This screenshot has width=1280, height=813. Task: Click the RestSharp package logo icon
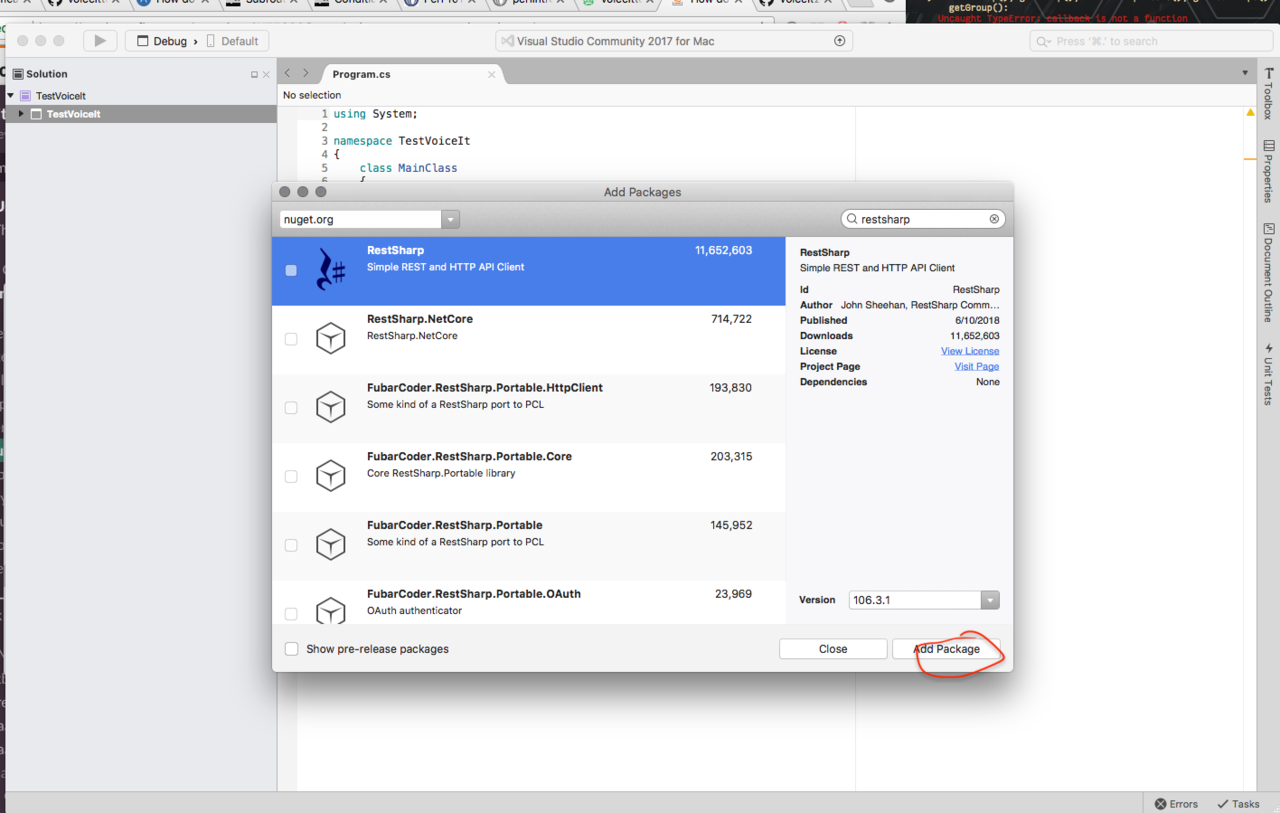(x=331, y=270)
